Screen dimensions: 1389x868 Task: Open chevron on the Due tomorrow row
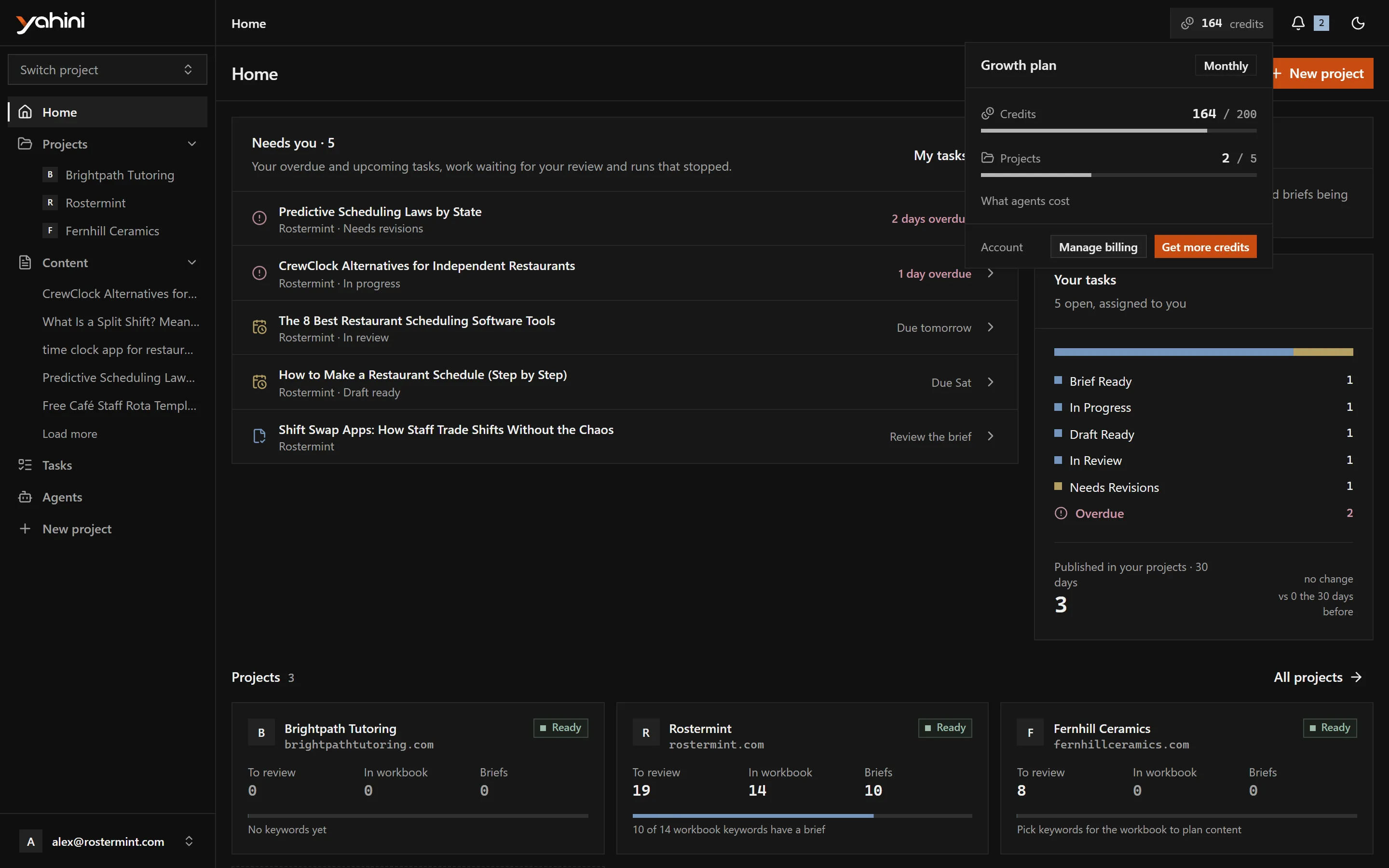pyautogui.click(x=990, y=327)
